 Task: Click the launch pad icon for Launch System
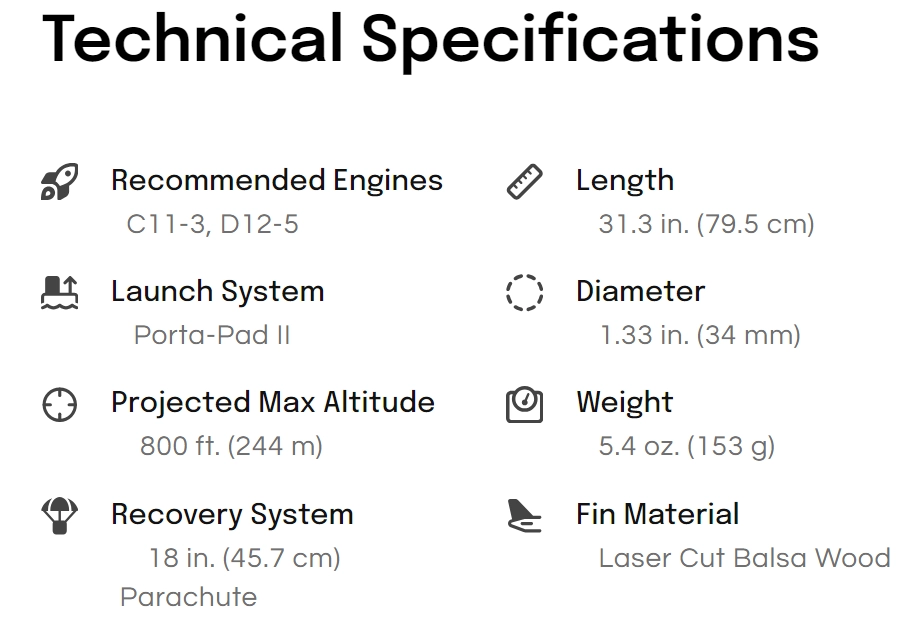click(59, 292)
